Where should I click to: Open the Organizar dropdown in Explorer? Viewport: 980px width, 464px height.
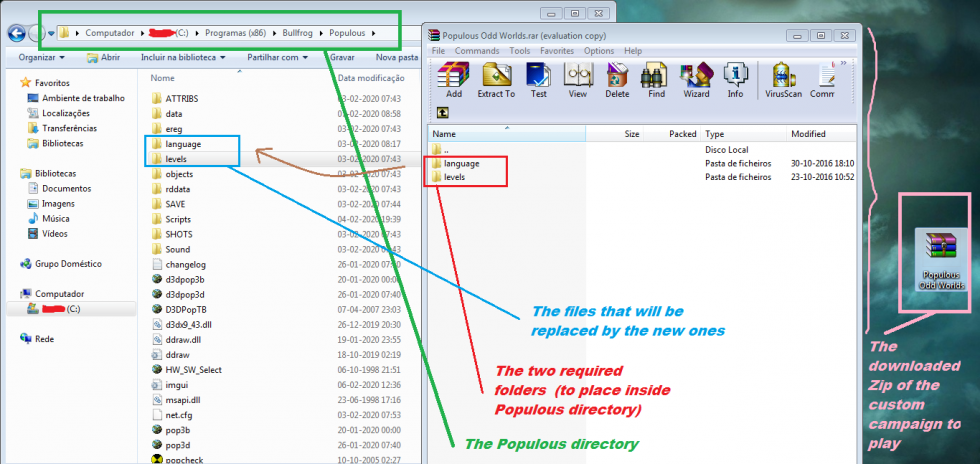tap(41, 57)
